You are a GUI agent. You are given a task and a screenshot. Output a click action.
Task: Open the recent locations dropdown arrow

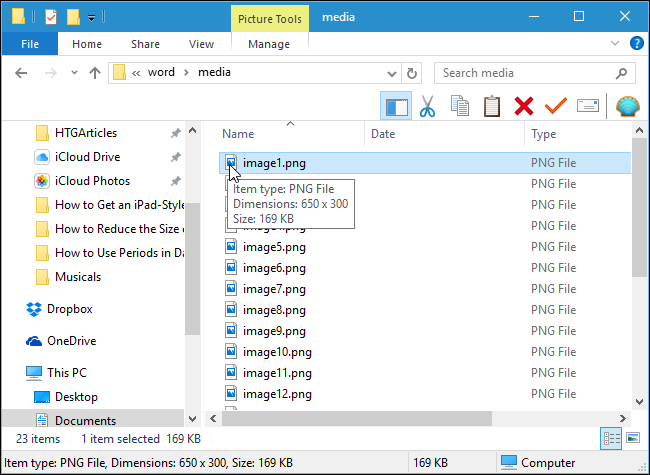(x=74, y=73)
